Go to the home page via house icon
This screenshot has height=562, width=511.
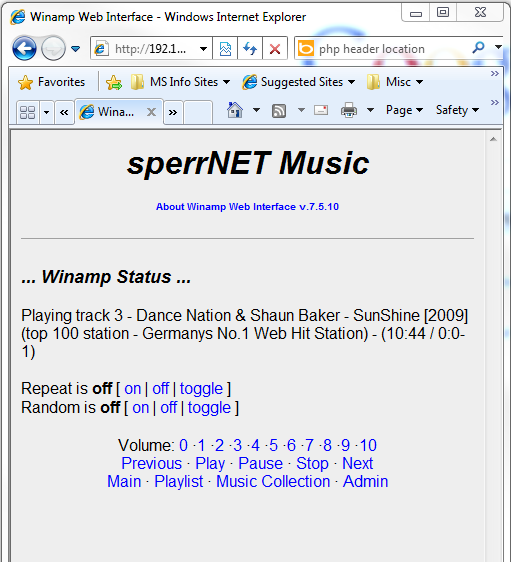click(235, 110)
